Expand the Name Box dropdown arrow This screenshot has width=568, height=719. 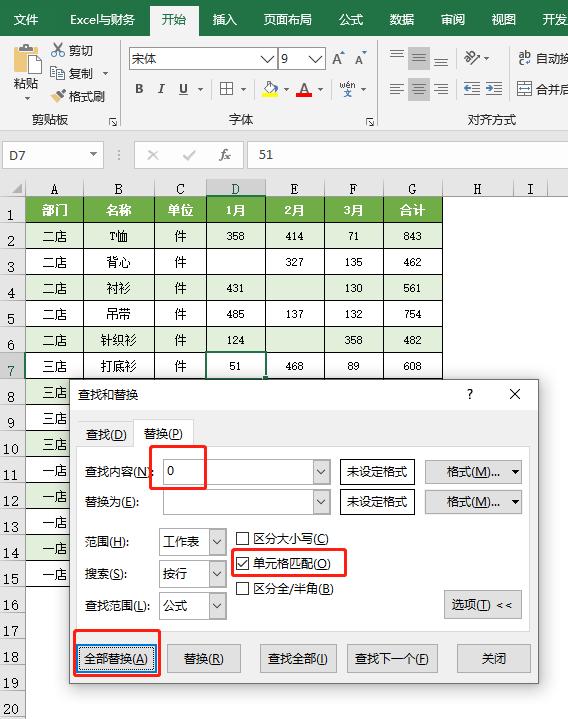94,155
